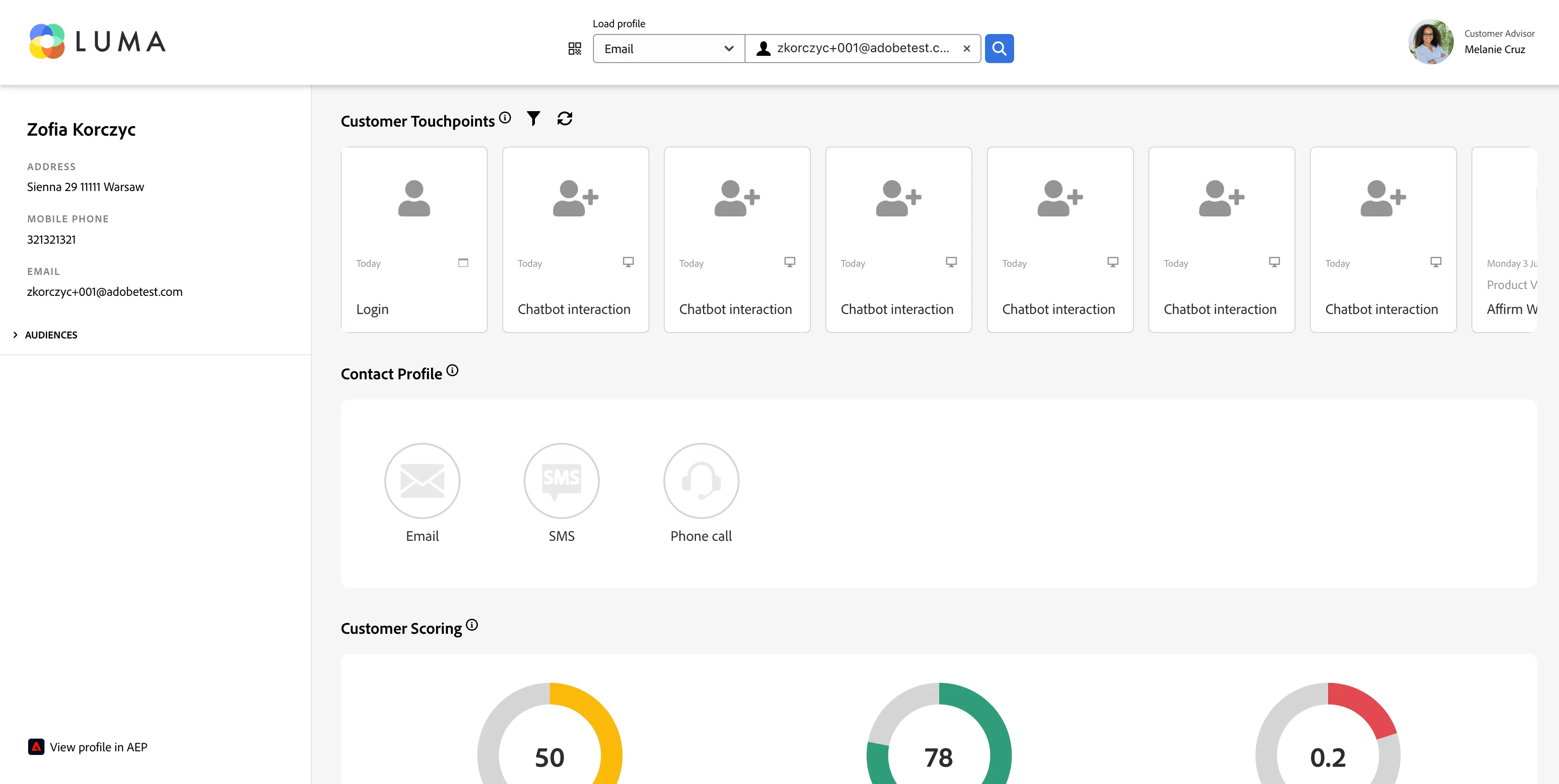Viewport: 1559px width, 784px height.
Task: Open the Email profile type dropdown
Action: coord(669,49)
